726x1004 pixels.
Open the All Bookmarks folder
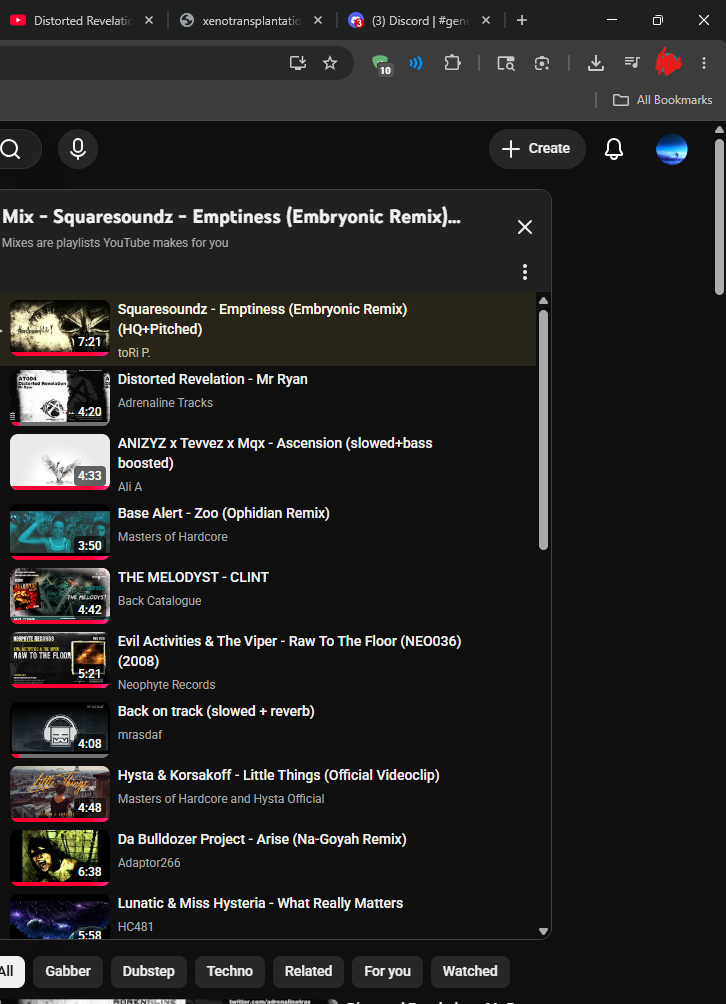click(663, 100)
